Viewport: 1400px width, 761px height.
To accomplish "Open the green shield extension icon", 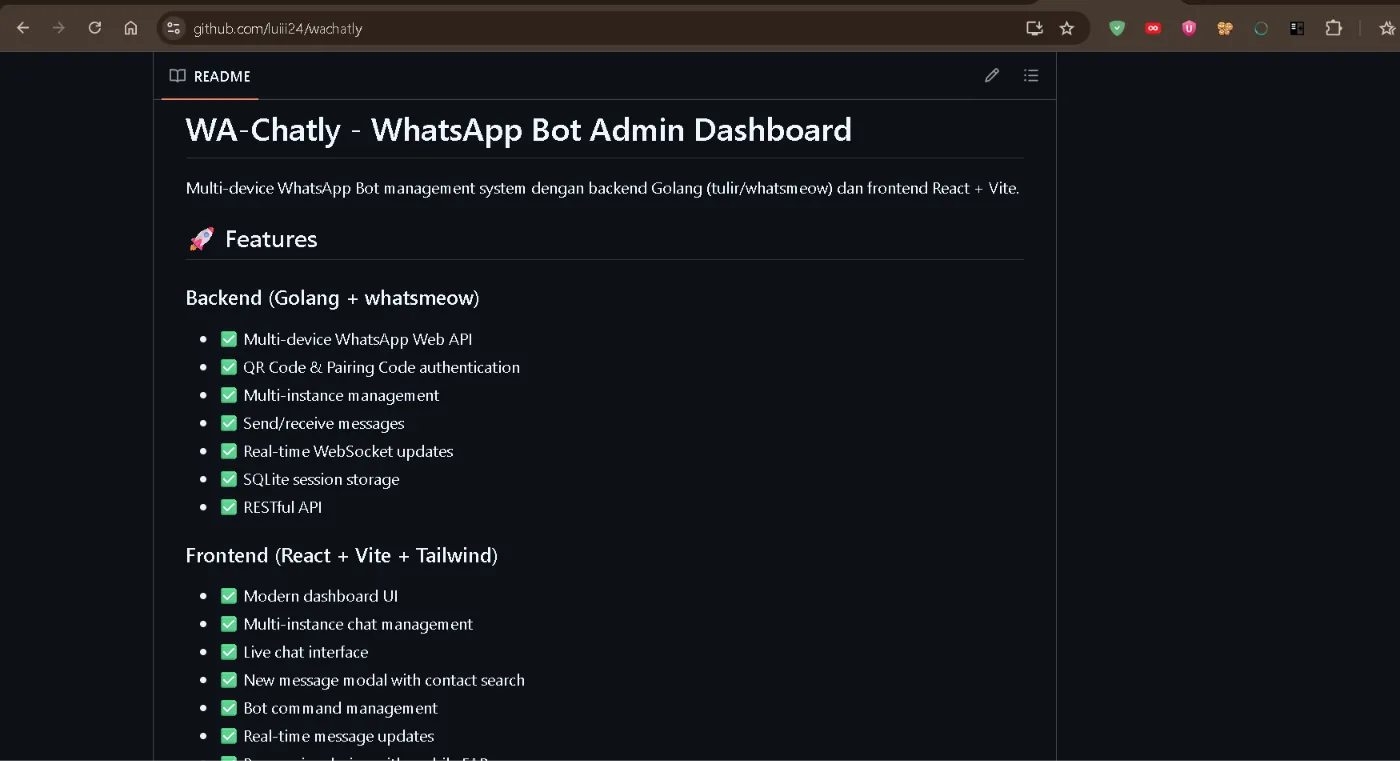I will (x=1117, y=28).
